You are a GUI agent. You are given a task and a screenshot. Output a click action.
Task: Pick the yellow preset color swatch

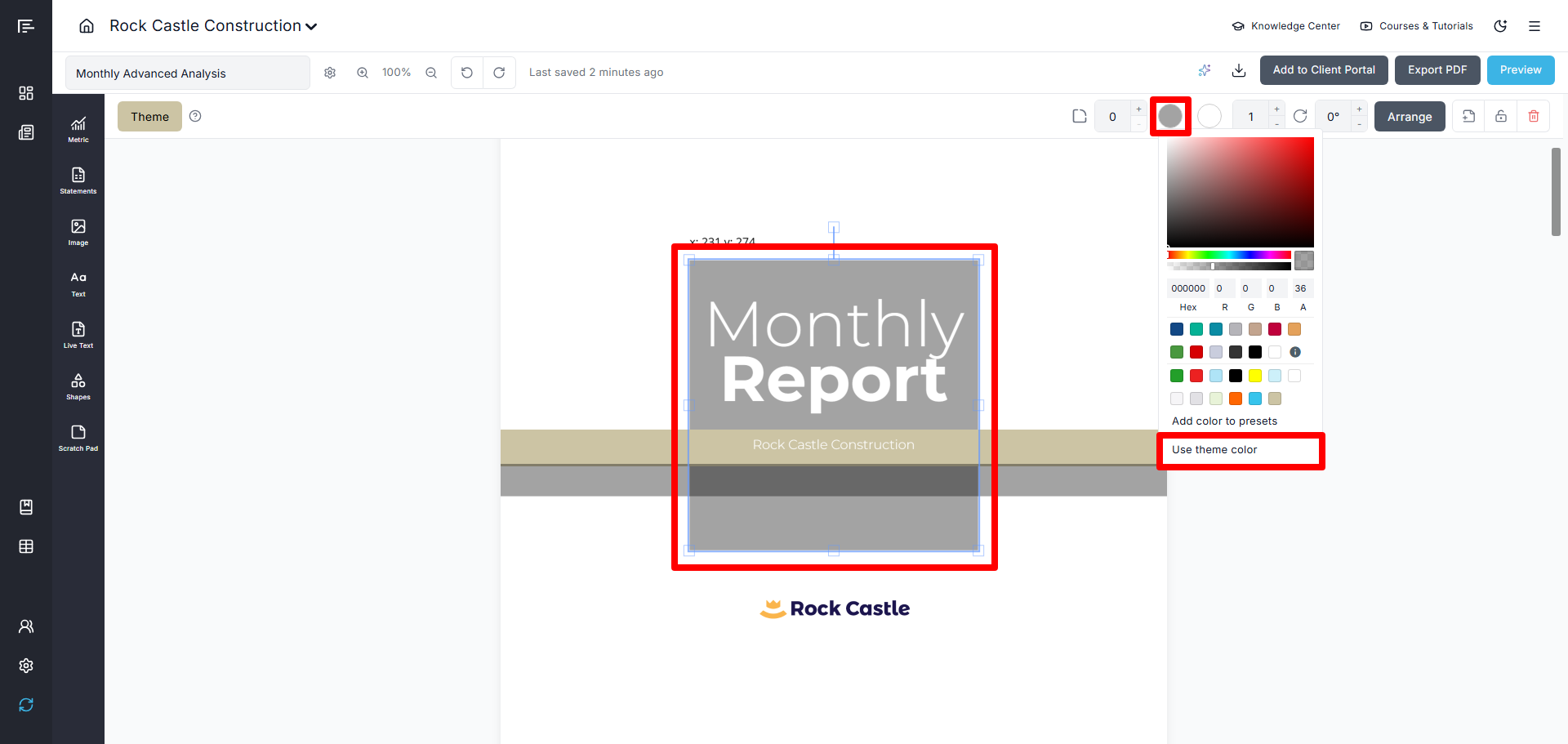tap(1255, 376)
